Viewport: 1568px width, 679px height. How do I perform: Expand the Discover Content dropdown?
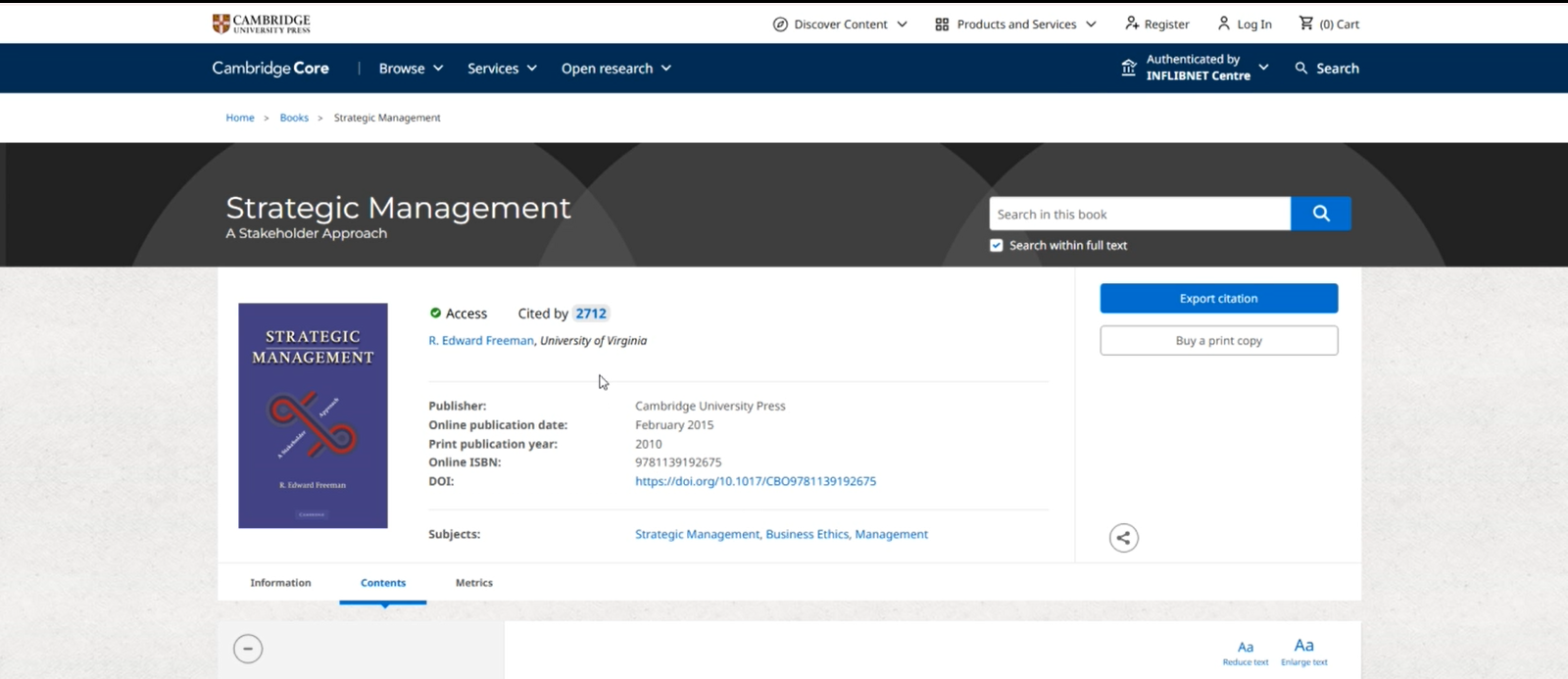pyautogui.click(x=840, y=24)
